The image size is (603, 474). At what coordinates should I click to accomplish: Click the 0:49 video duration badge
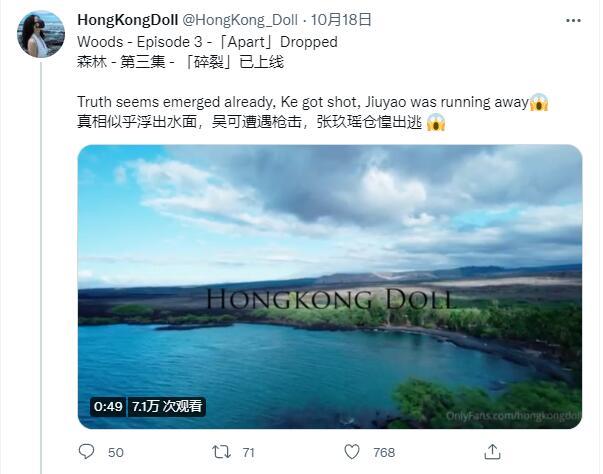click(x=108, y=406)
